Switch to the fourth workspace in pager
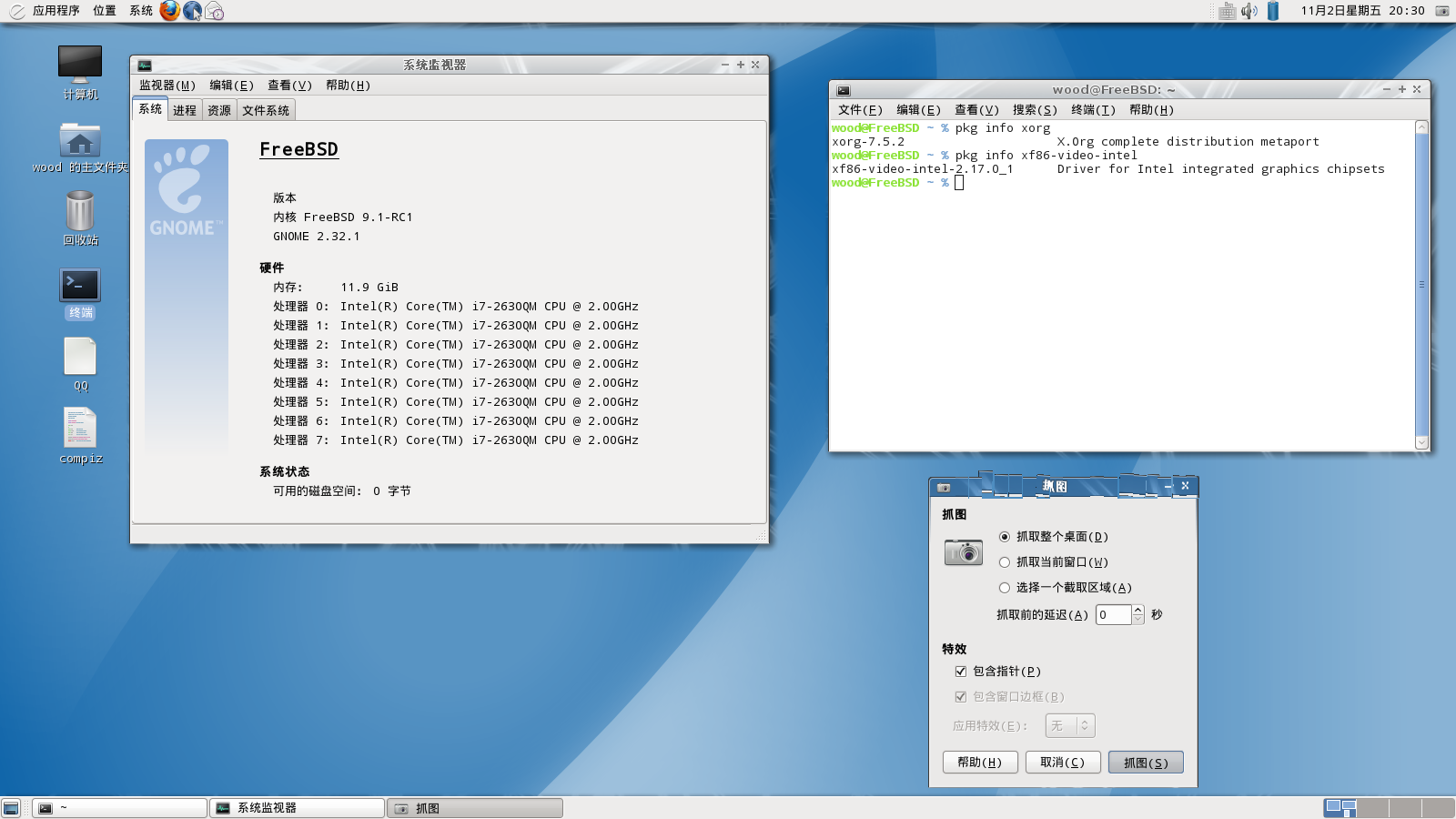1456x819 pixels. point(1438,808)
